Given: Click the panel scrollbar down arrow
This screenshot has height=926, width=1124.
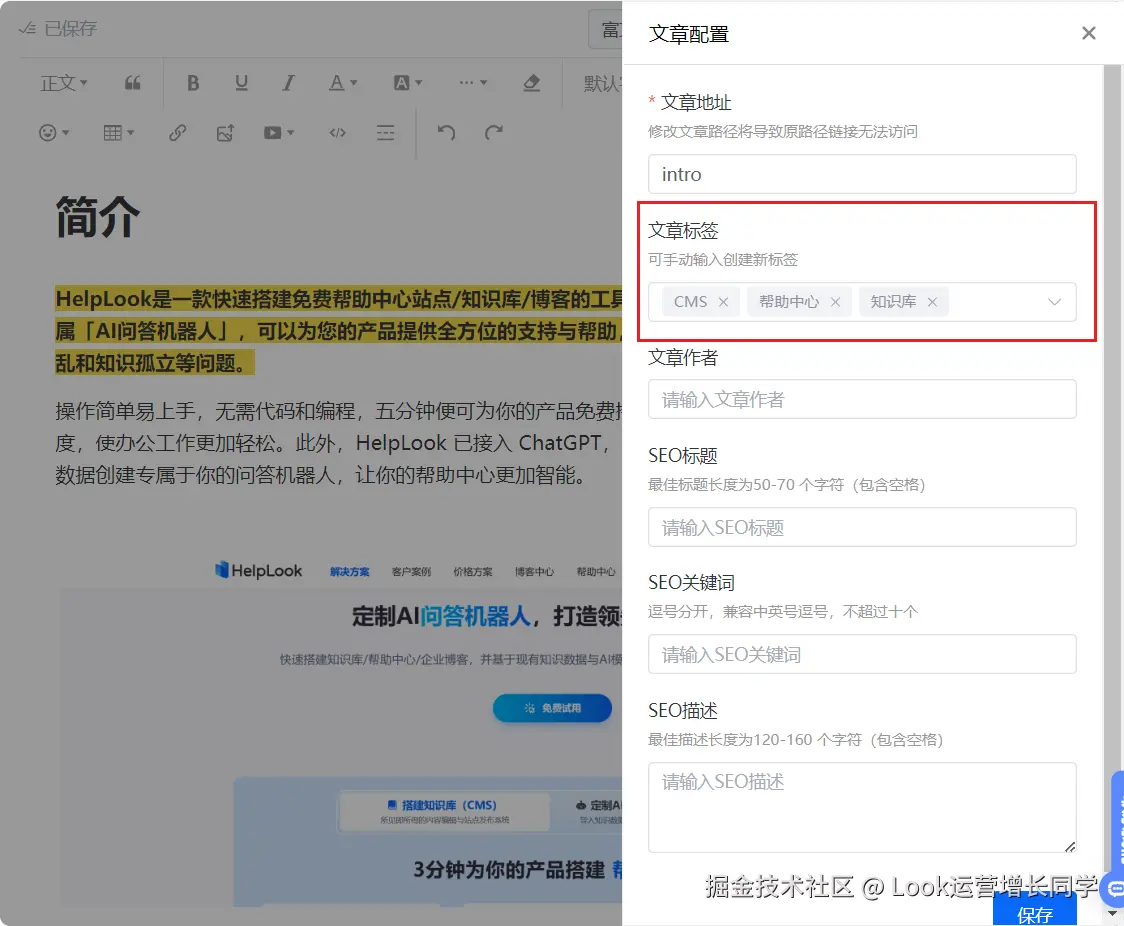Looking at the screenshot, I should point(1113,913).
